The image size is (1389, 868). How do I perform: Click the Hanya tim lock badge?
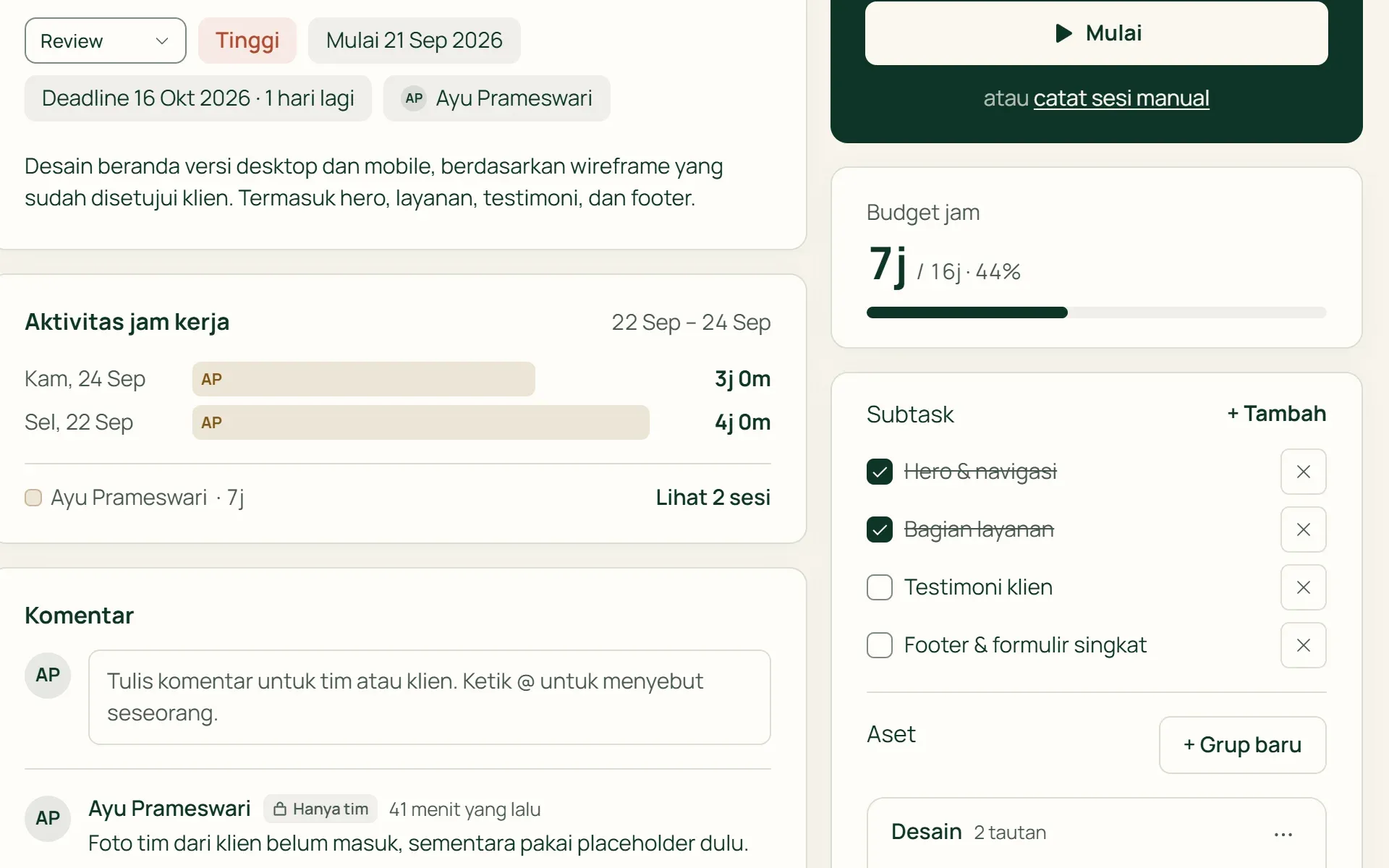[320, 809]
